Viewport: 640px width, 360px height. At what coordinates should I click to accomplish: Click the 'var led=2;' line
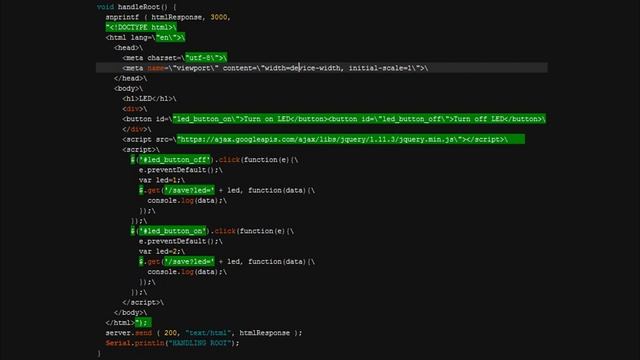tap(162, 251)
